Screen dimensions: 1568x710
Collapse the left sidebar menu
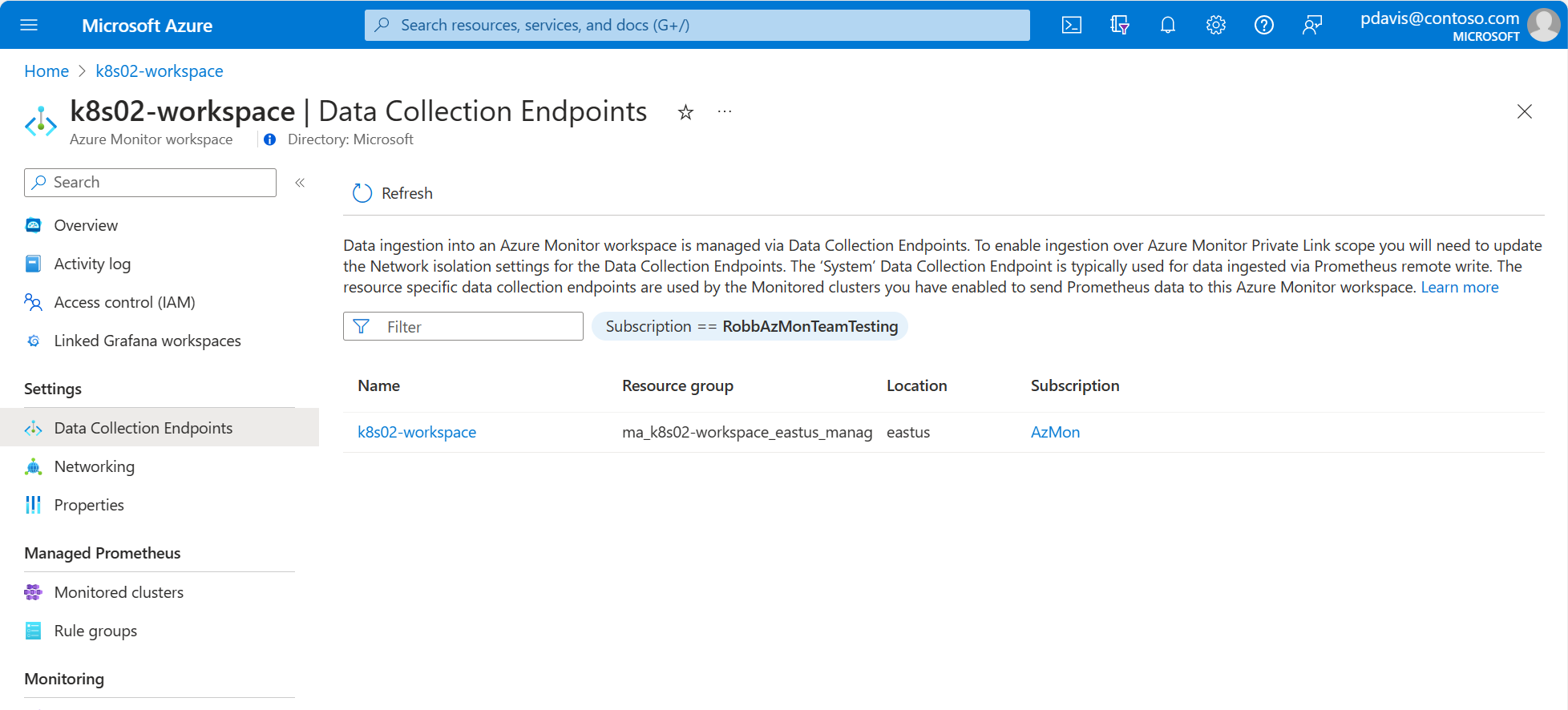point(300,183)
